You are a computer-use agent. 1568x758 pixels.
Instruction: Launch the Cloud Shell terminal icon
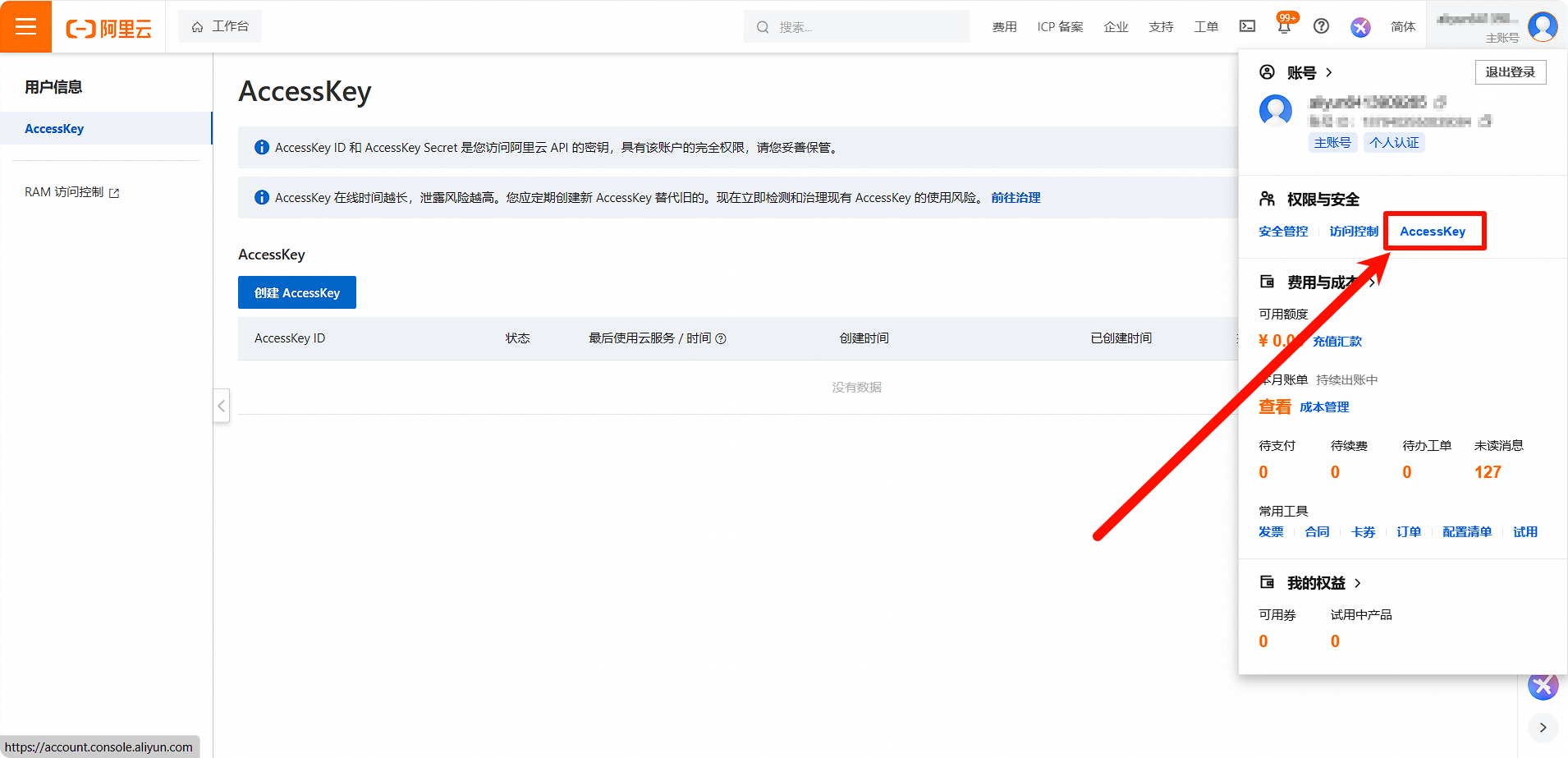coord(1247,26)
